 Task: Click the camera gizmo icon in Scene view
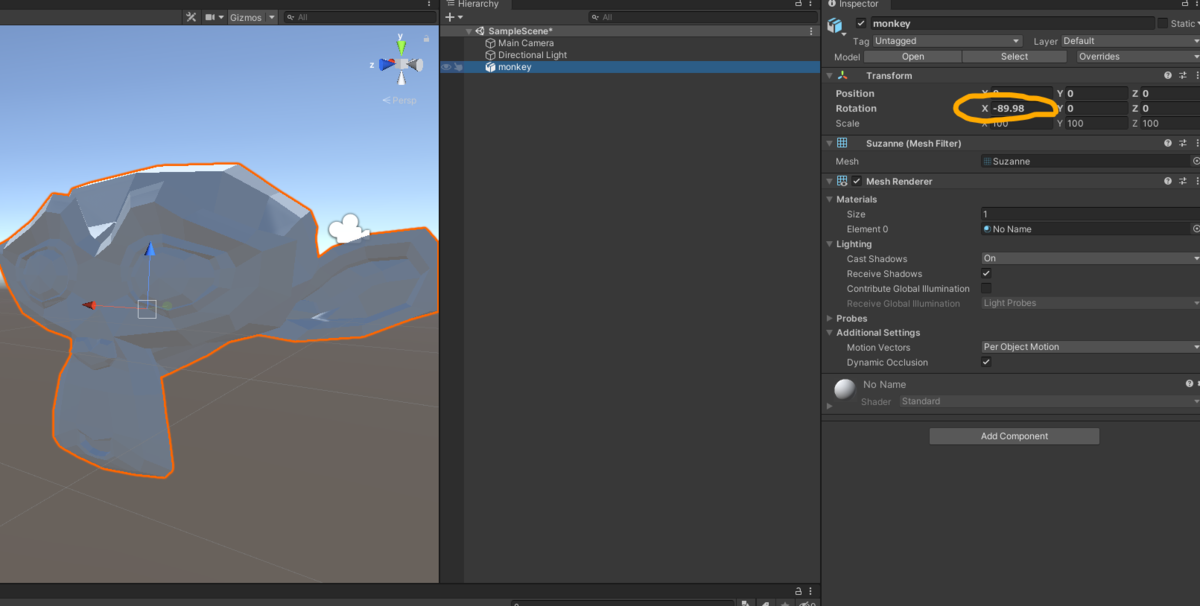(x=349, y=229)
